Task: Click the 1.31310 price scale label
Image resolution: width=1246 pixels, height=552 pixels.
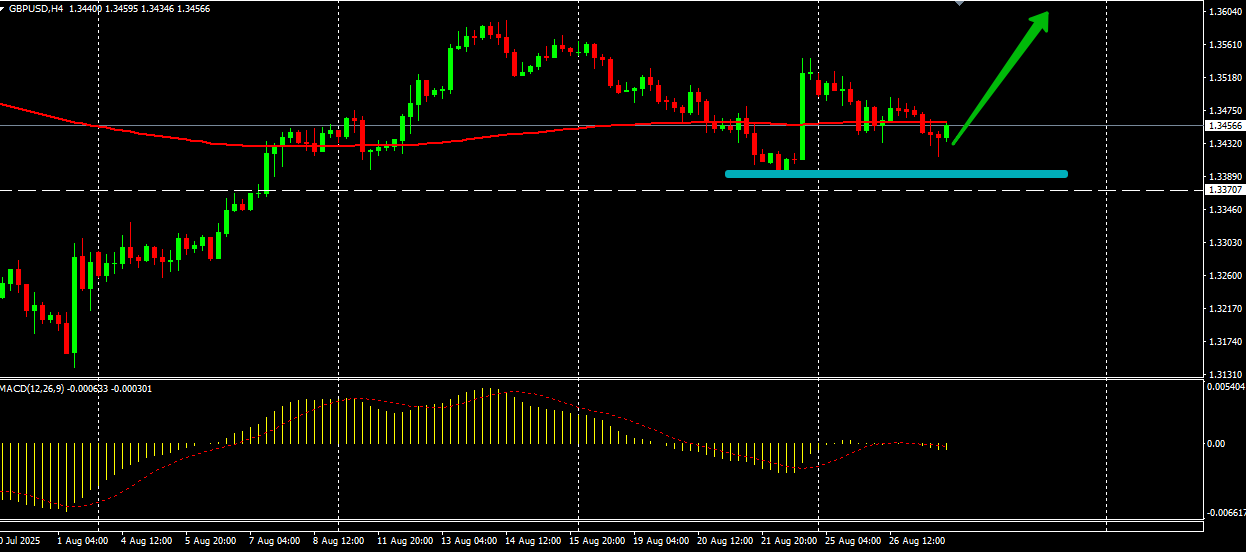Action: [1224, 375]
